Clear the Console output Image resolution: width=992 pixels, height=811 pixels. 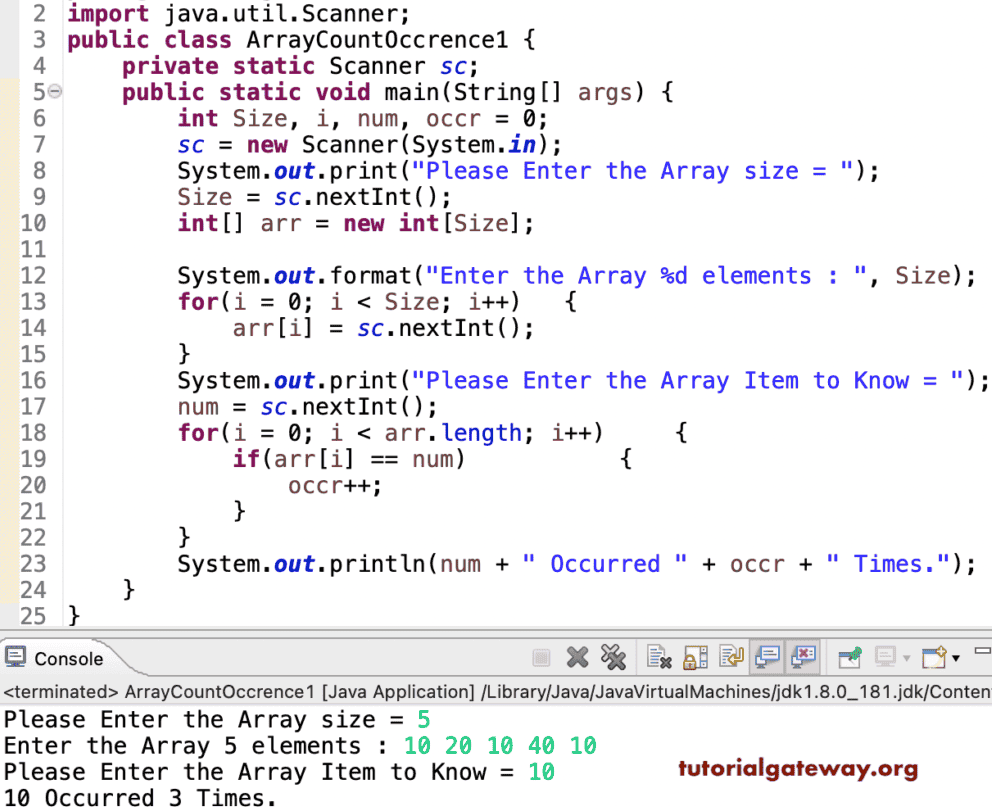point(658,657)
